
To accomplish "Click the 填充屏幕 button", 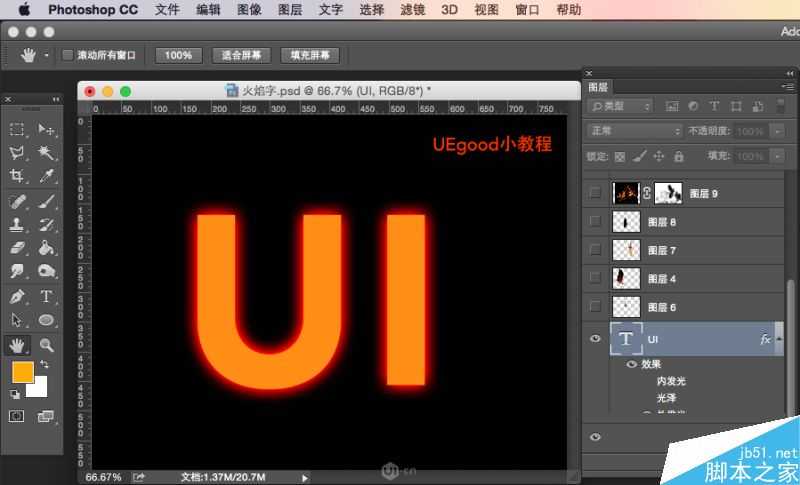I will coord(310,55).
